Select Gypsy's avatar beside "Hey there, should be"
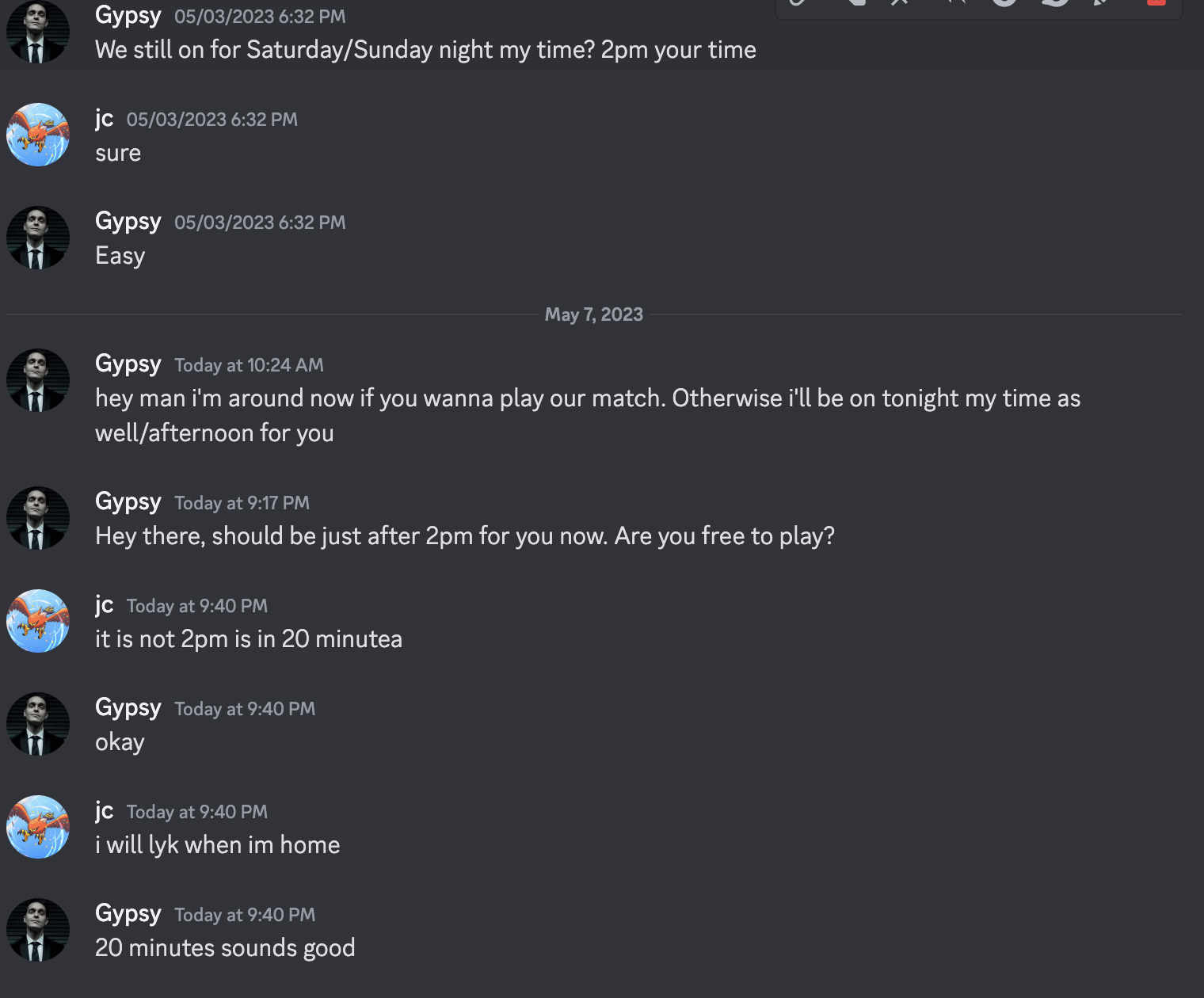Image resolution: width=1204 pixels, height=998 pixels. (38, 518)
